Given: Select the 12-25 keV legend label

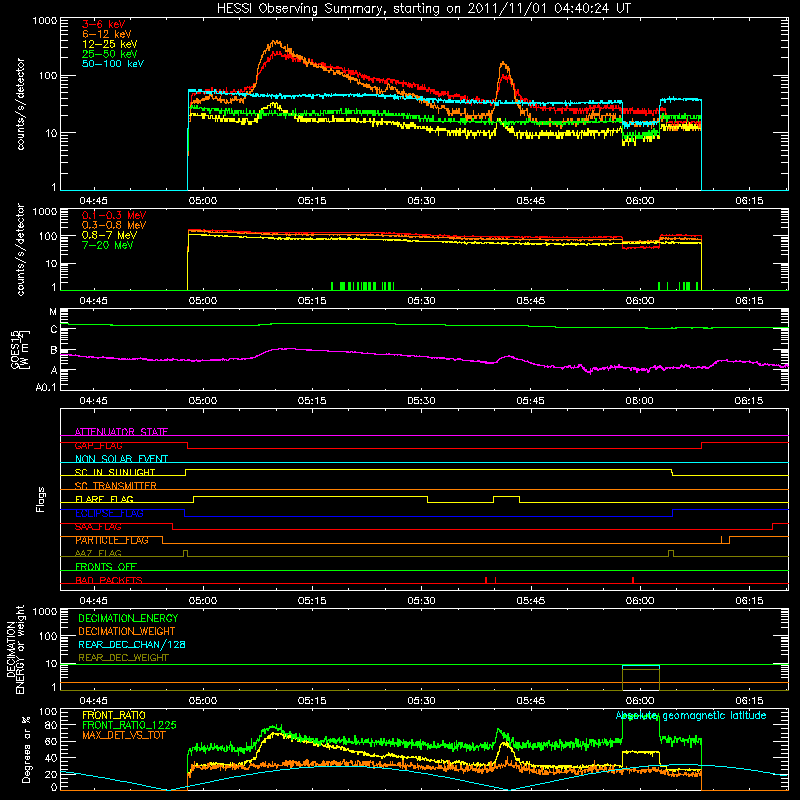Looking at the screenshot, I should (x=110, y=44).
